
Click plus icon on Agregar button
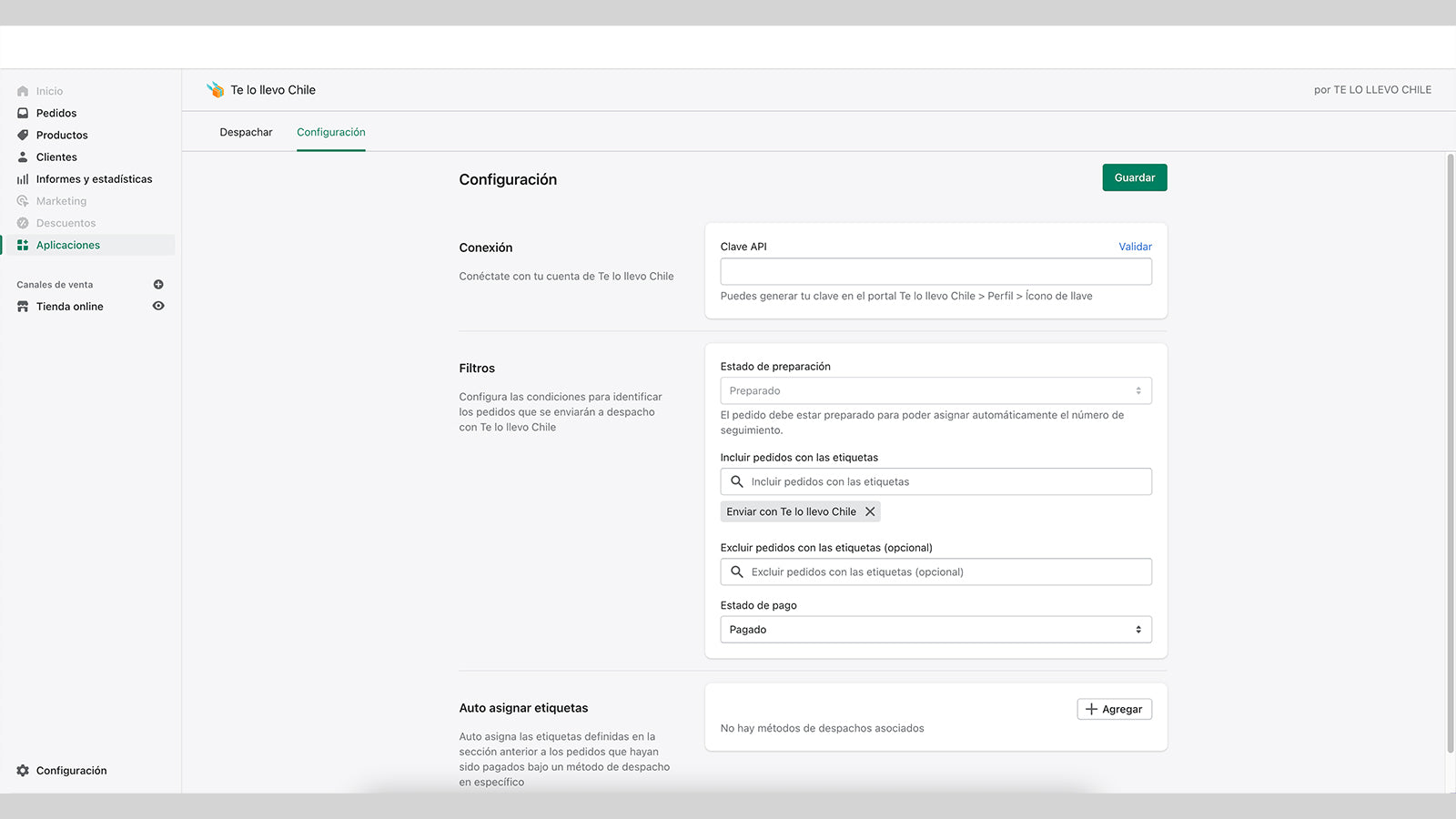(1091, 709)
